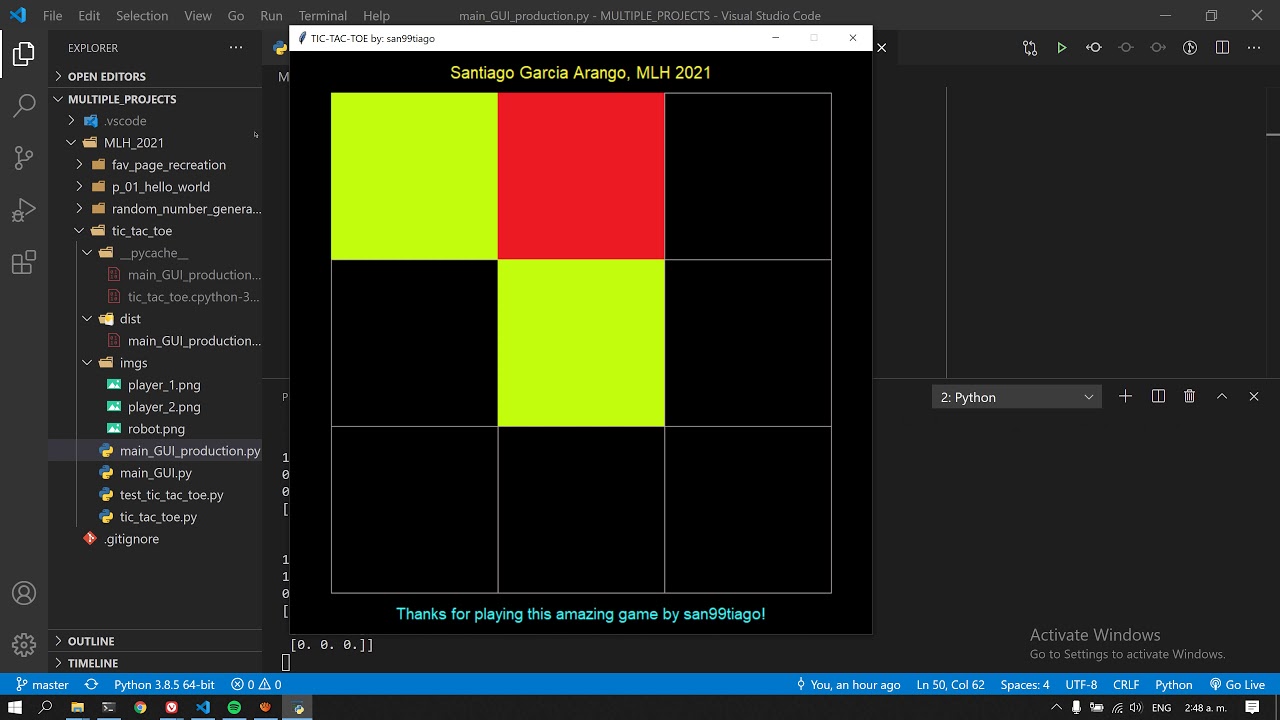This screenshot has height=720, width=1280.
Task: Expand the OPEN EDITORS section
Action: (x=155, y=76)
